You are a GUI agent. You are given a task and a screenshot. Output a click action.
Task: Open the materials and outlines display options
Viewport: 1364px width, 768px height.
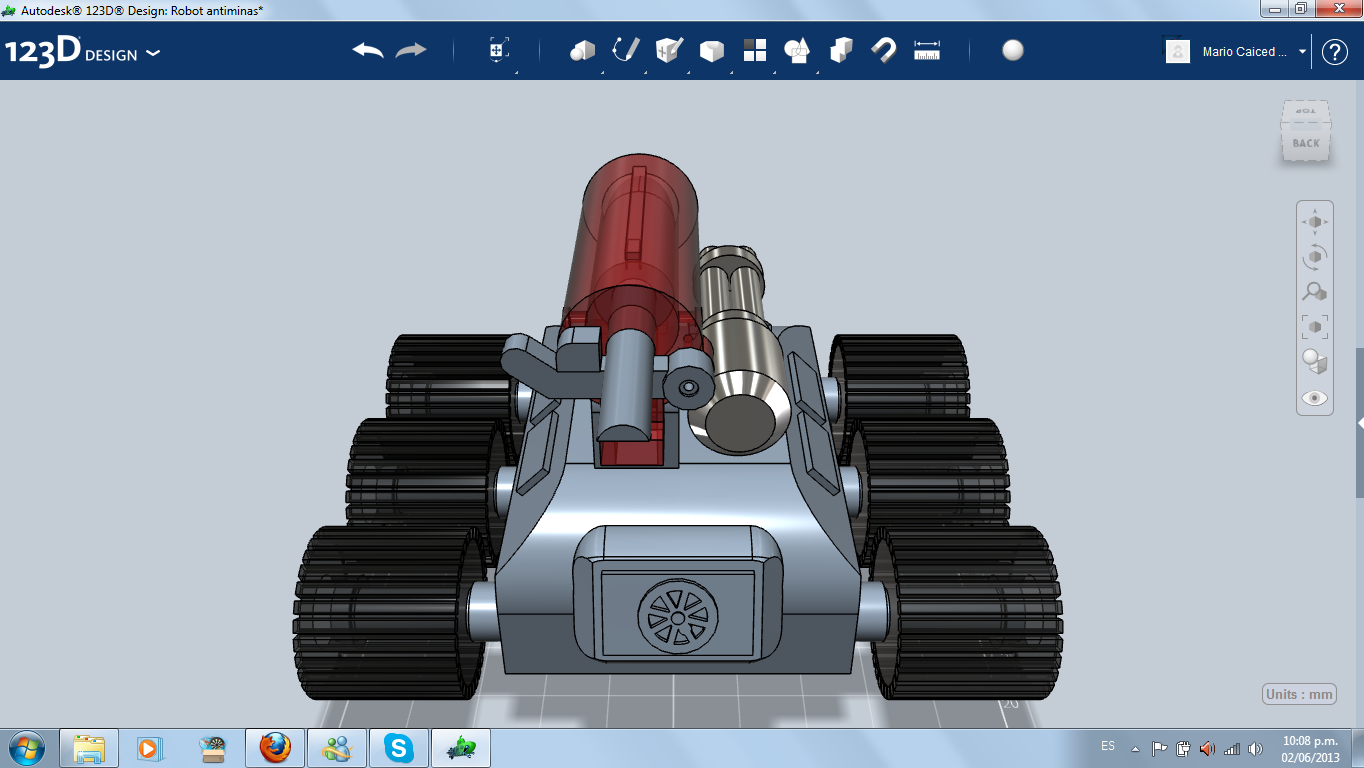click(1315, 362)
